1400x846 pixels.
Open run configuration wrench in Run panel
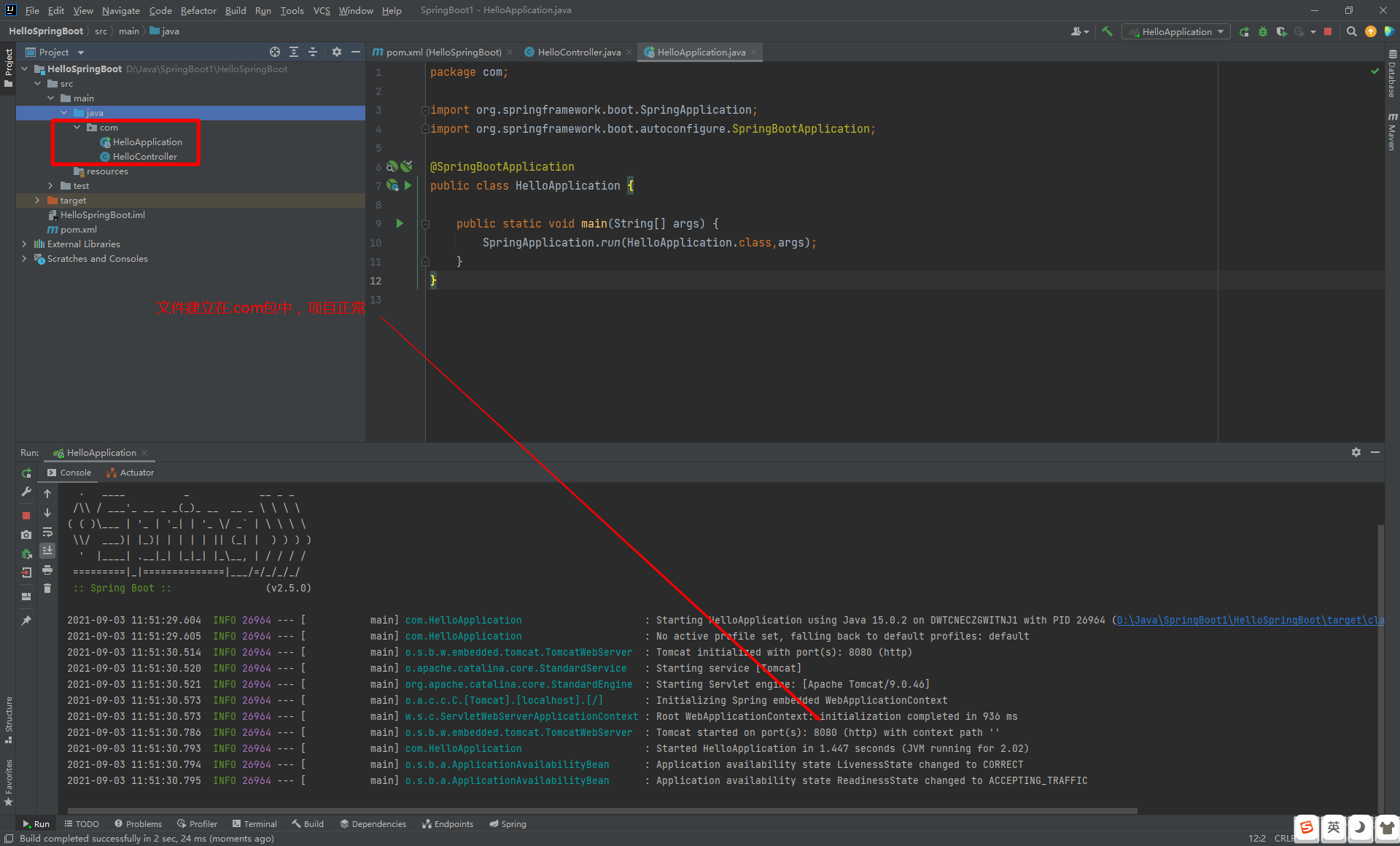click(26, 492)
